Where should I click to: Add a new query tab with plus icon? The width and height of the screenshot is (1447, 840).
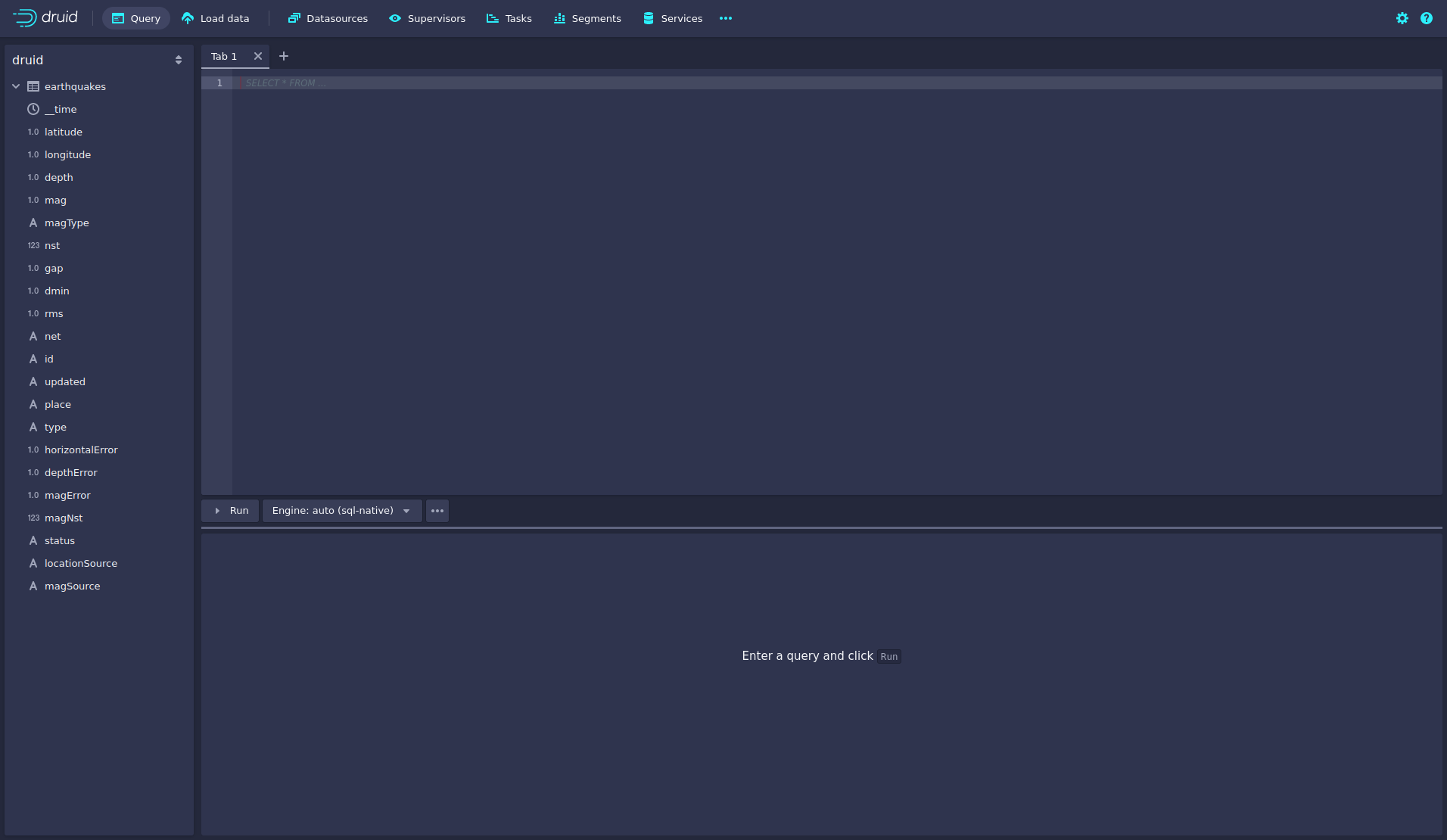pyautogui.click(x=284, y=56)
